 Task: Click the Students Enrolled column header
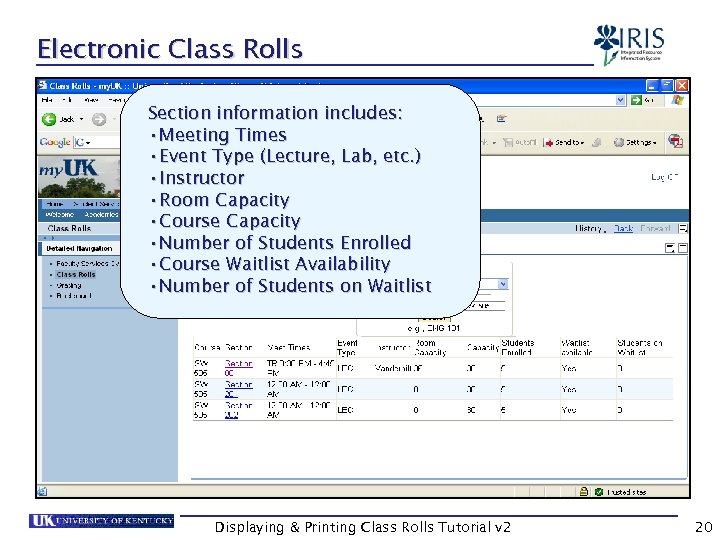pyautogui.click(x=518, y=348)
